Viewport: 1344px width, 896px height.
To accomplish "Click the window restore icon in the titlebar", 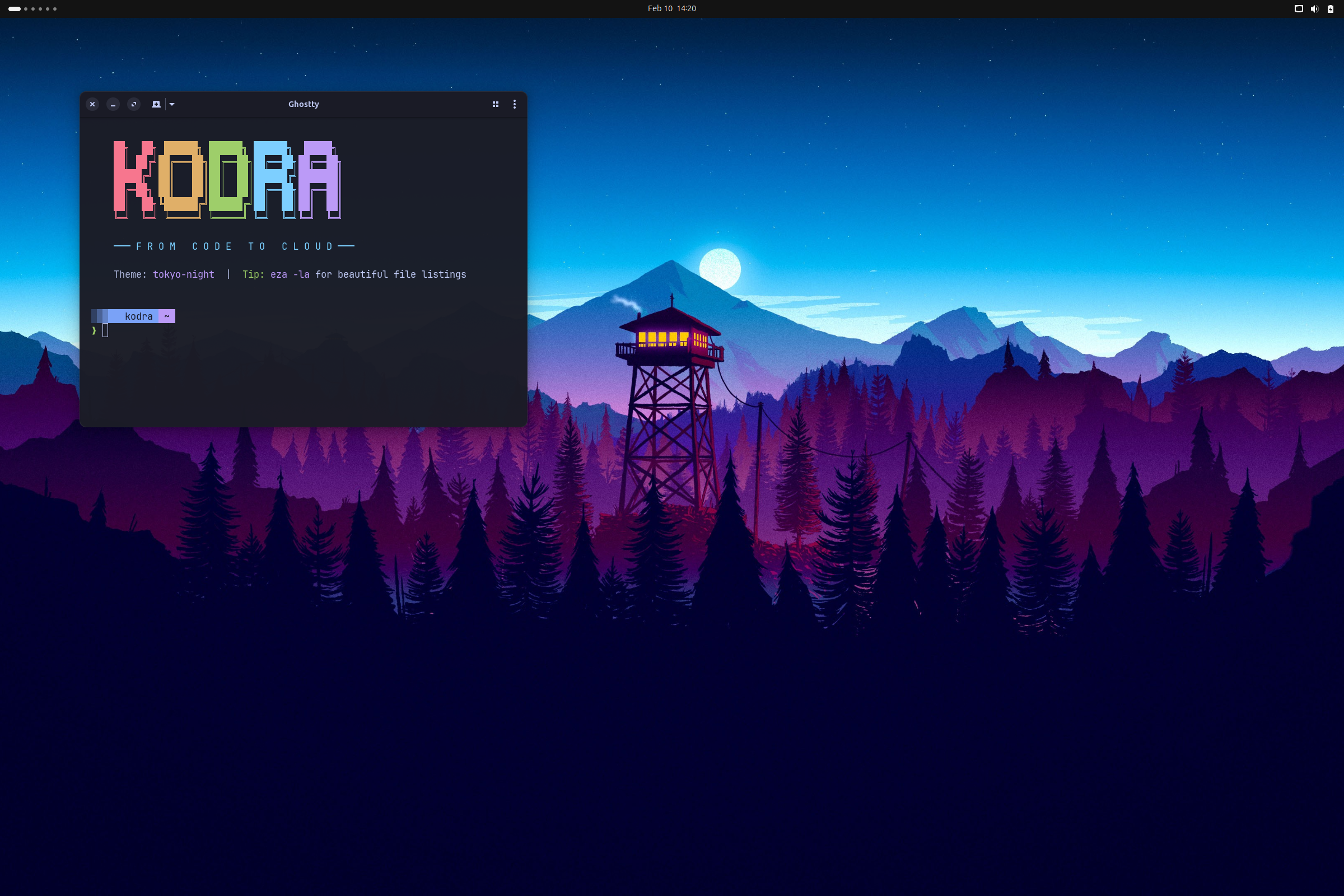I will (134, 104).
